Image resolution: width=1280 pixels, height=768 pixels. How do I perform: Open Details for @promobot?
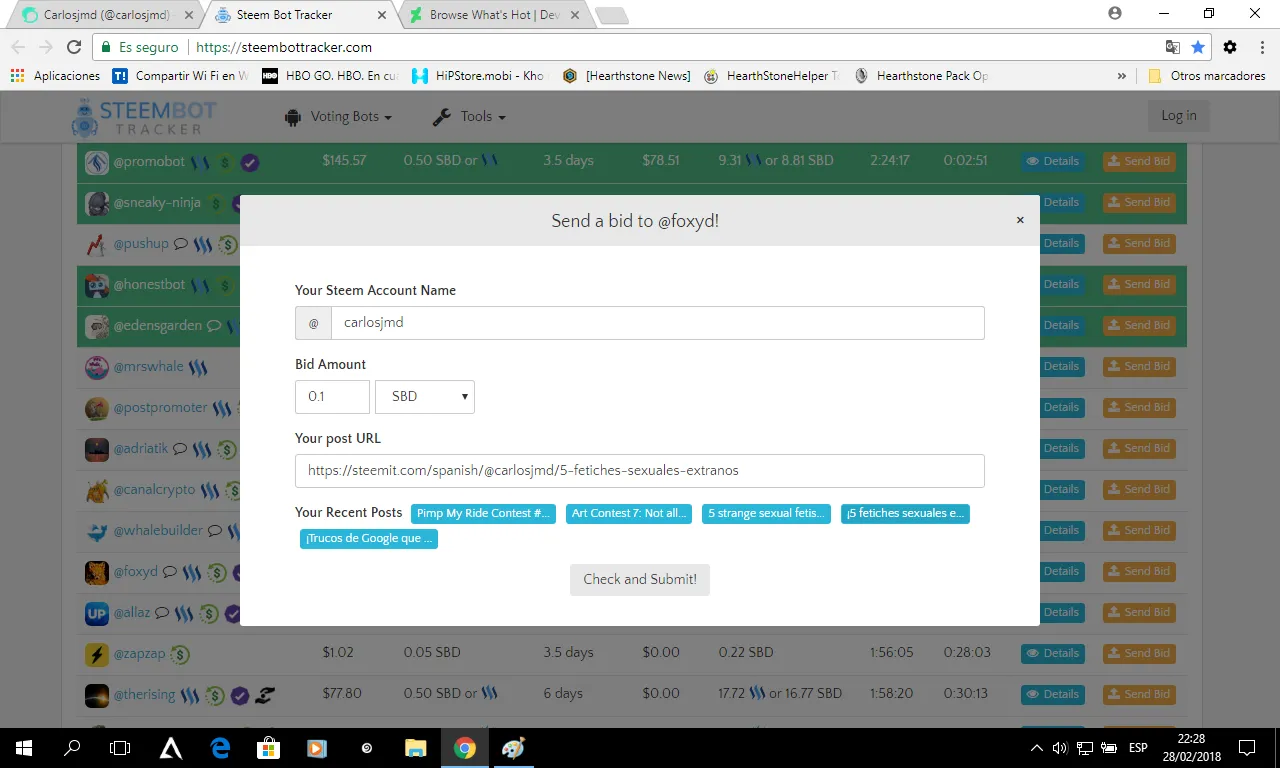1053,161
